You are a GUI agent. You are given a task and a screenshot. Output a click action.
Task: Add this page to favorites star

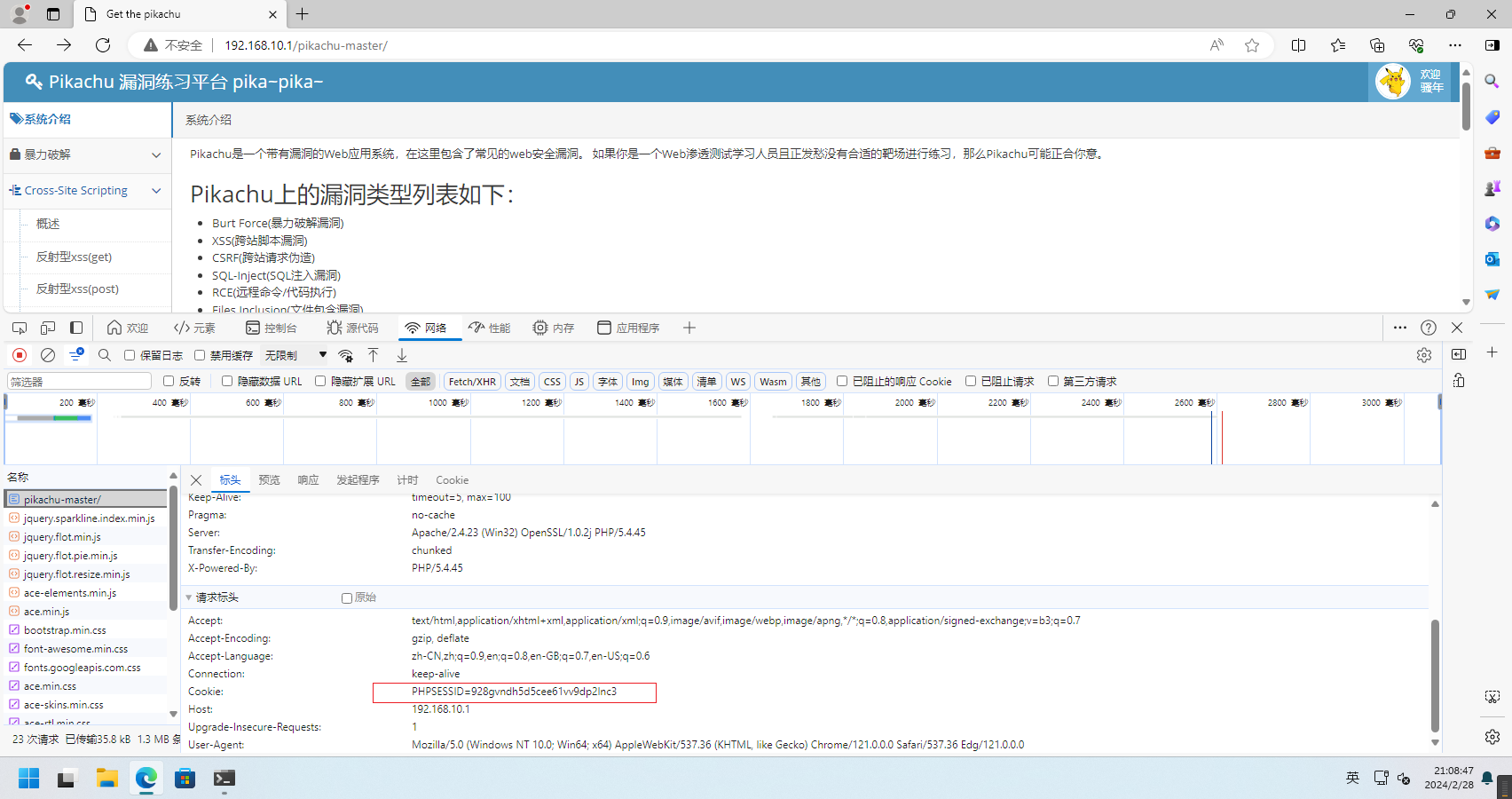click(1252, 45)
